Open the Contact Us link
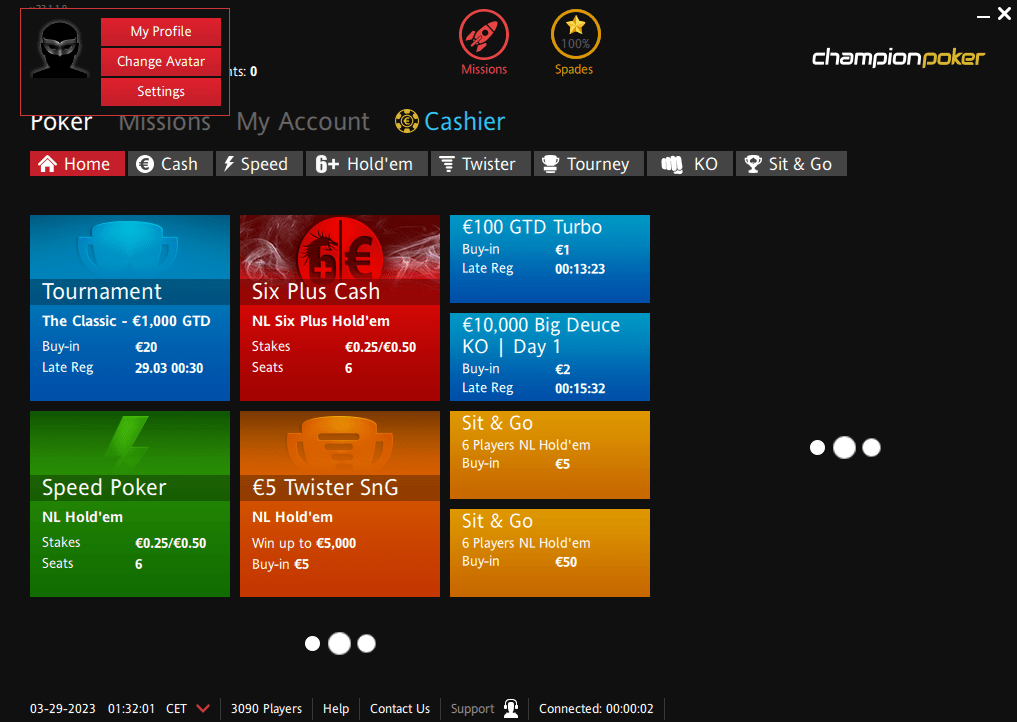The image size is (1017, 722). click(x=400, y=708)
